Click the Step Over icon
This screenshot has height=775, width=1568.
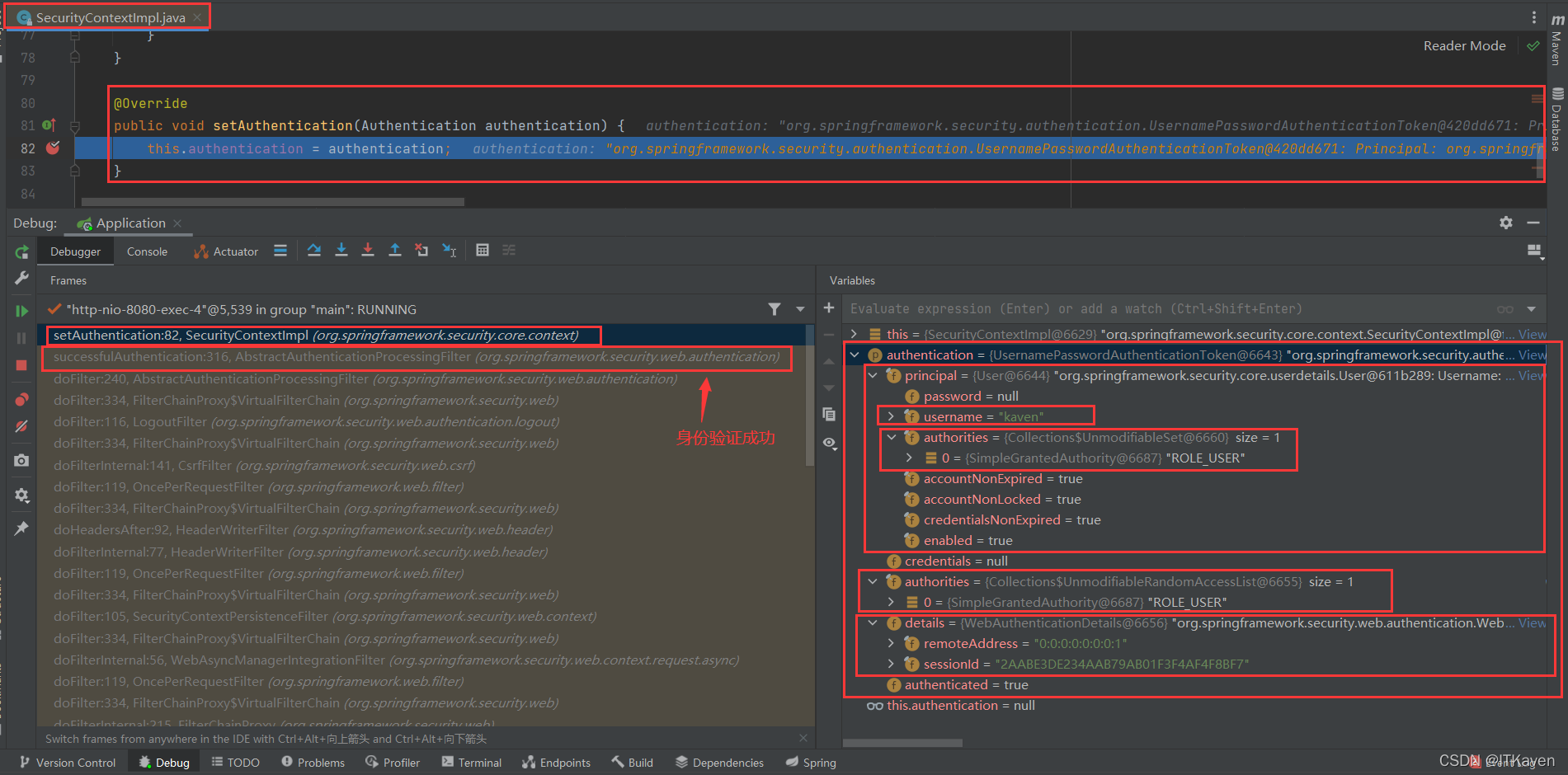(314, 250)
